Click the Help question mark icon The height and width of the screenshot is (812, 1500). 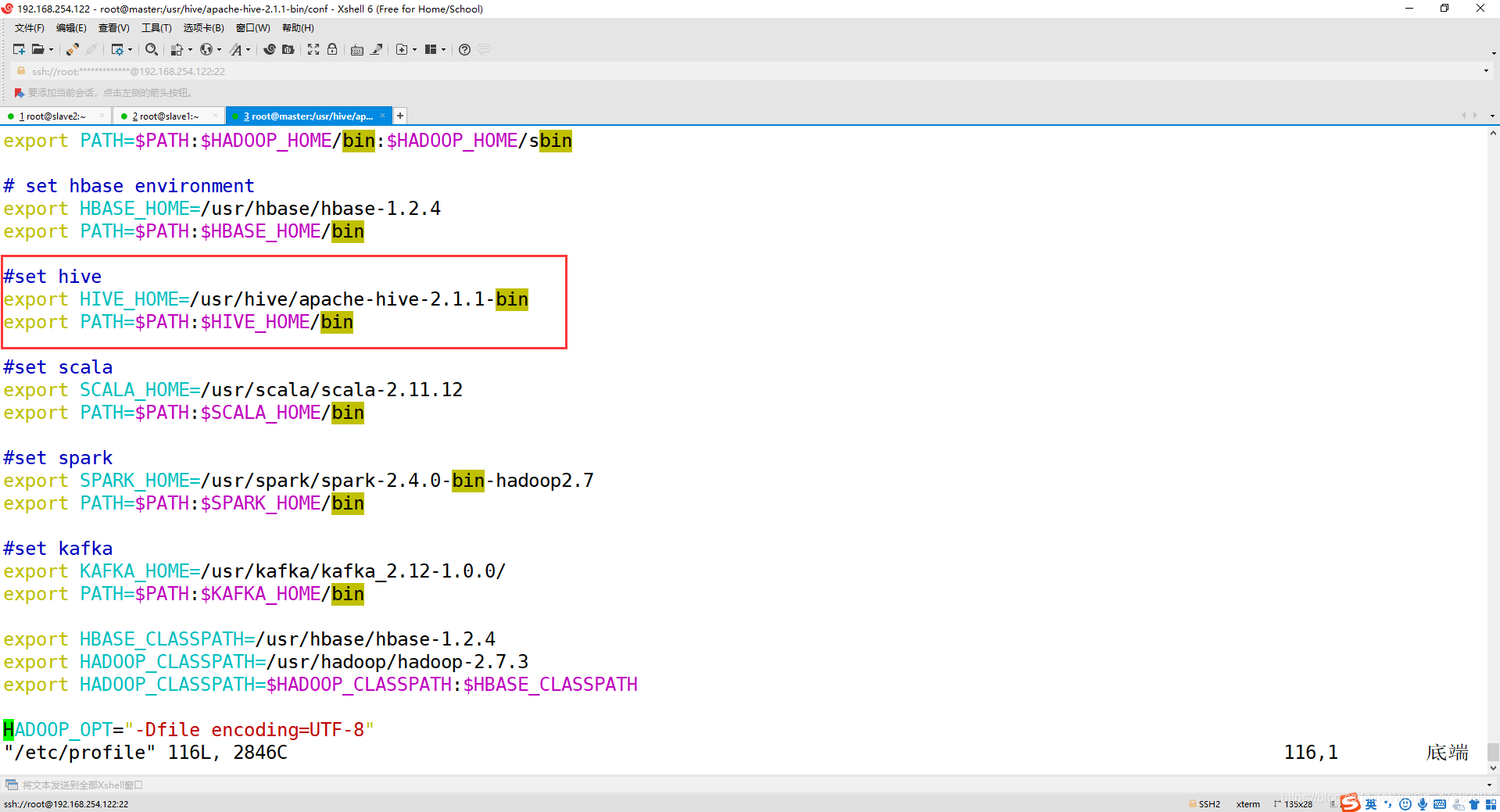pos(464,49)
